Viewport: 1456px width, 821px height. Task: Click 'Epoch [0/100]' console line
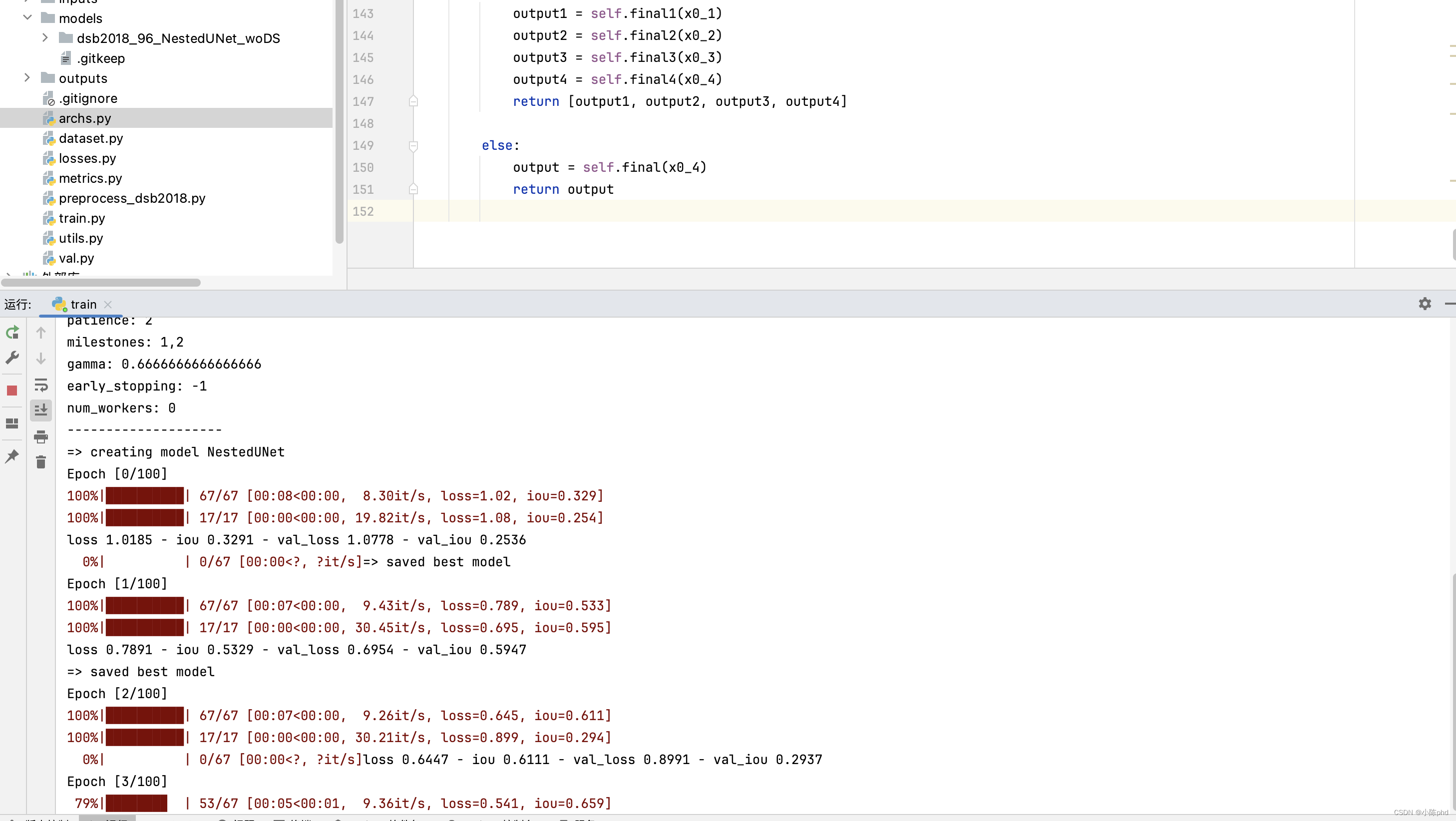117,474
